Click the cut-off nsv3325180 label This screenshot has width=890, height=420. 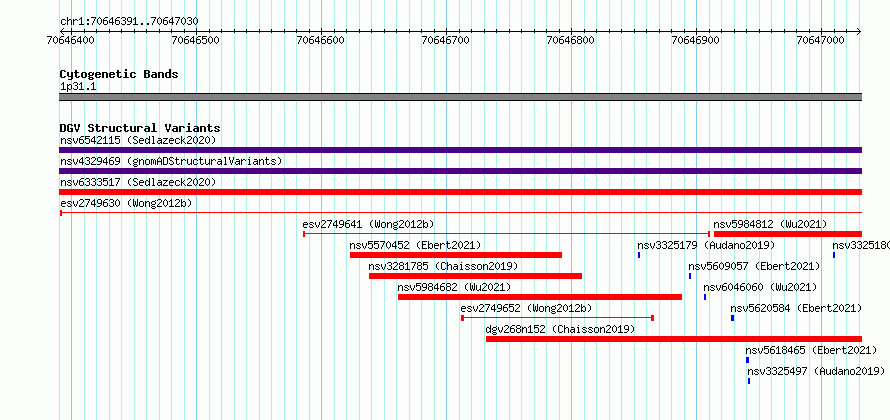860,245
